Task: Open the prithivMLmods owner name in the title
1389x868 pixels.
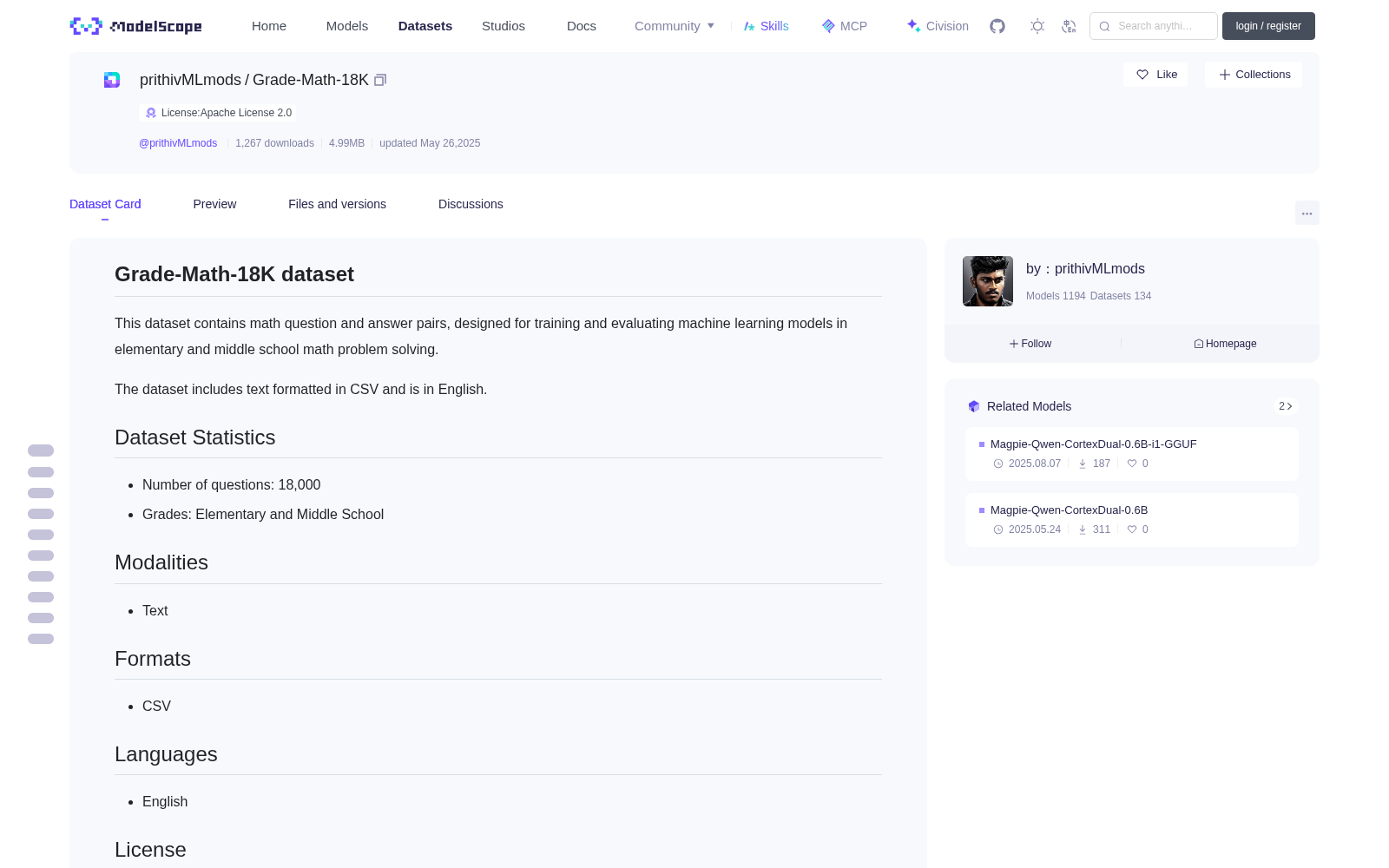Action: pos(190,80)
